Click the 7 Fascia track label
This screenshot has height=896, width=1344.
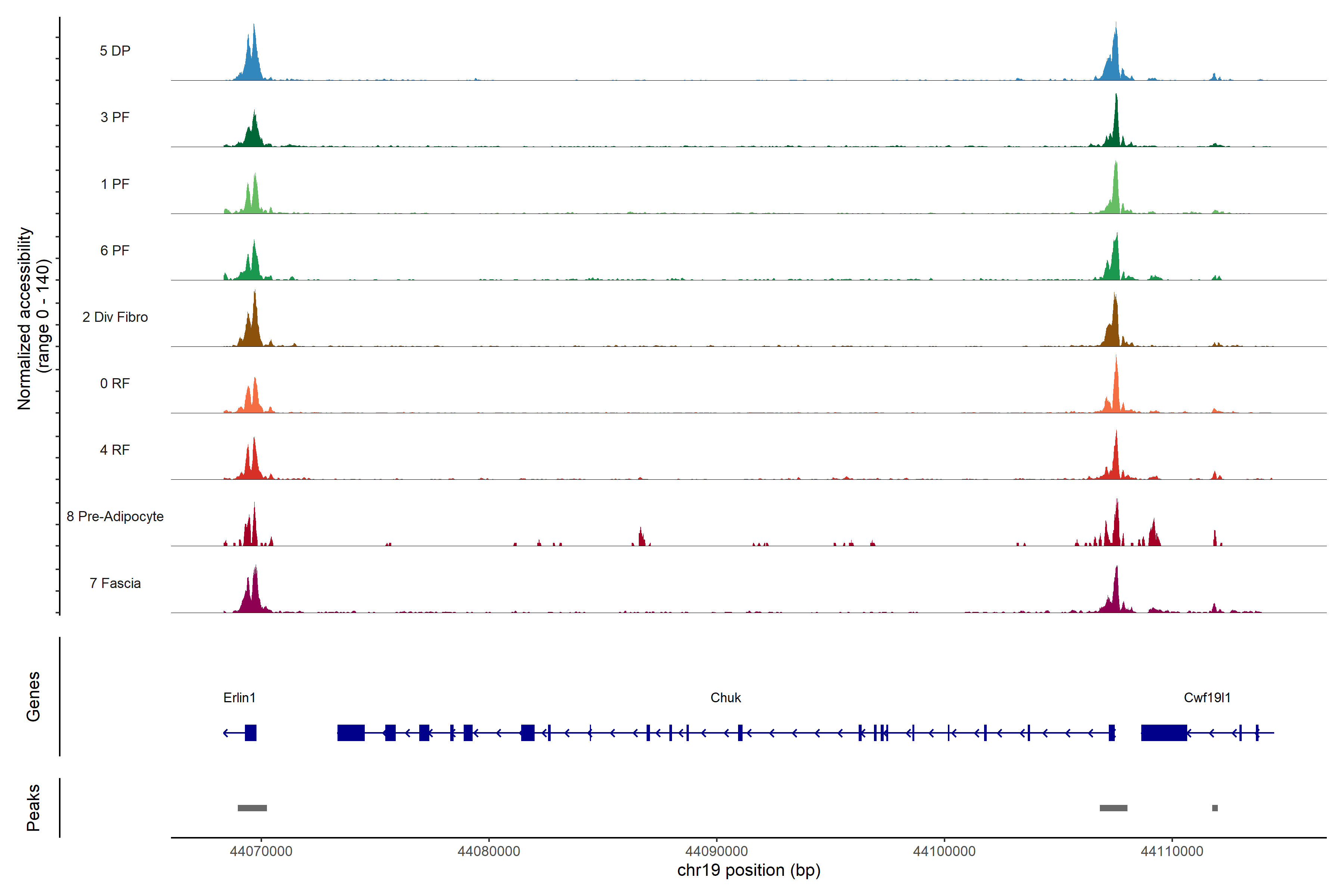tap(115, 583)
